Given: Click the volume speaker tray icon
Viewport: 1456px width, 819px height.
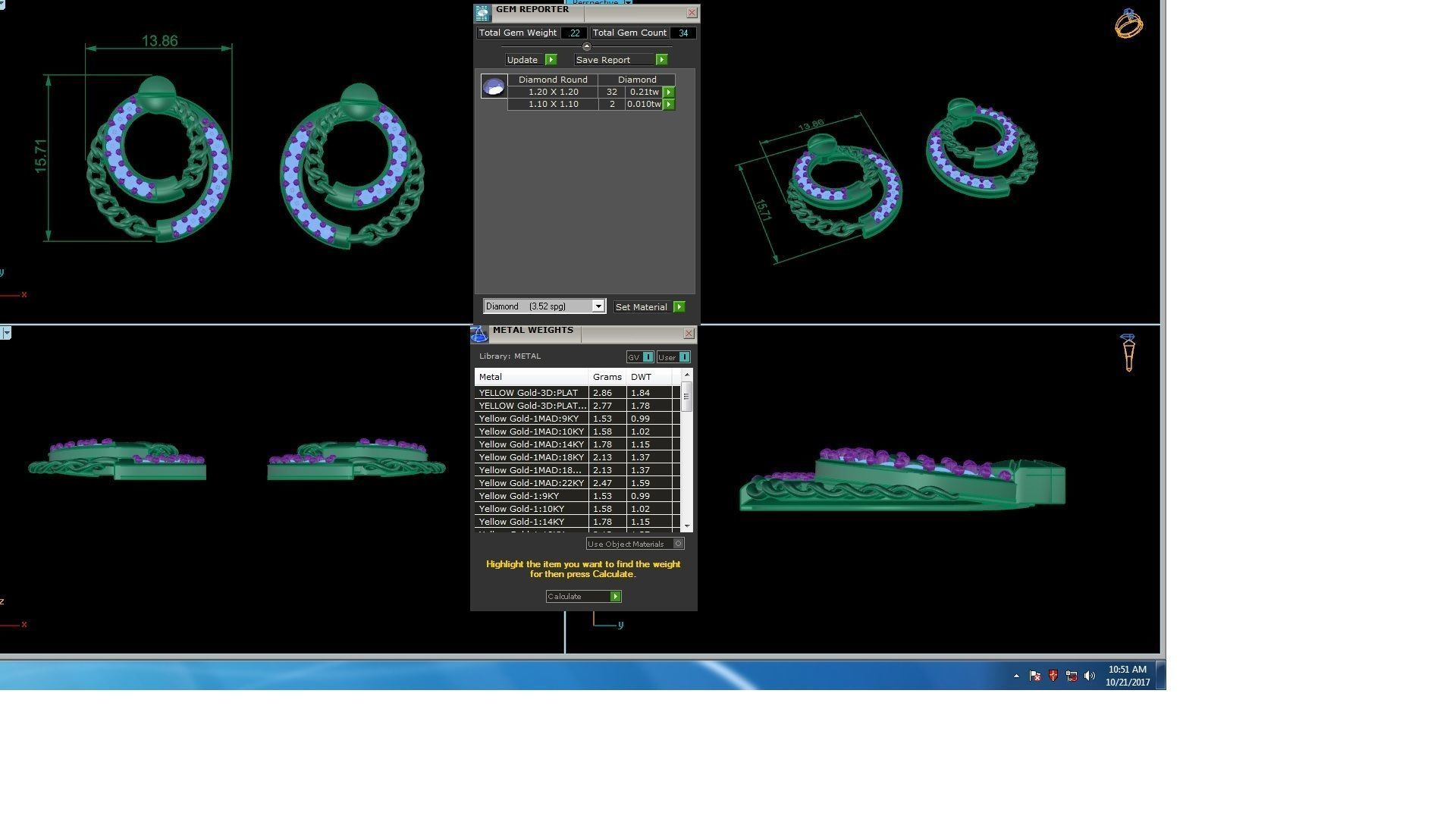Looking at the screenshot, I should click(x=1090, y=676).
